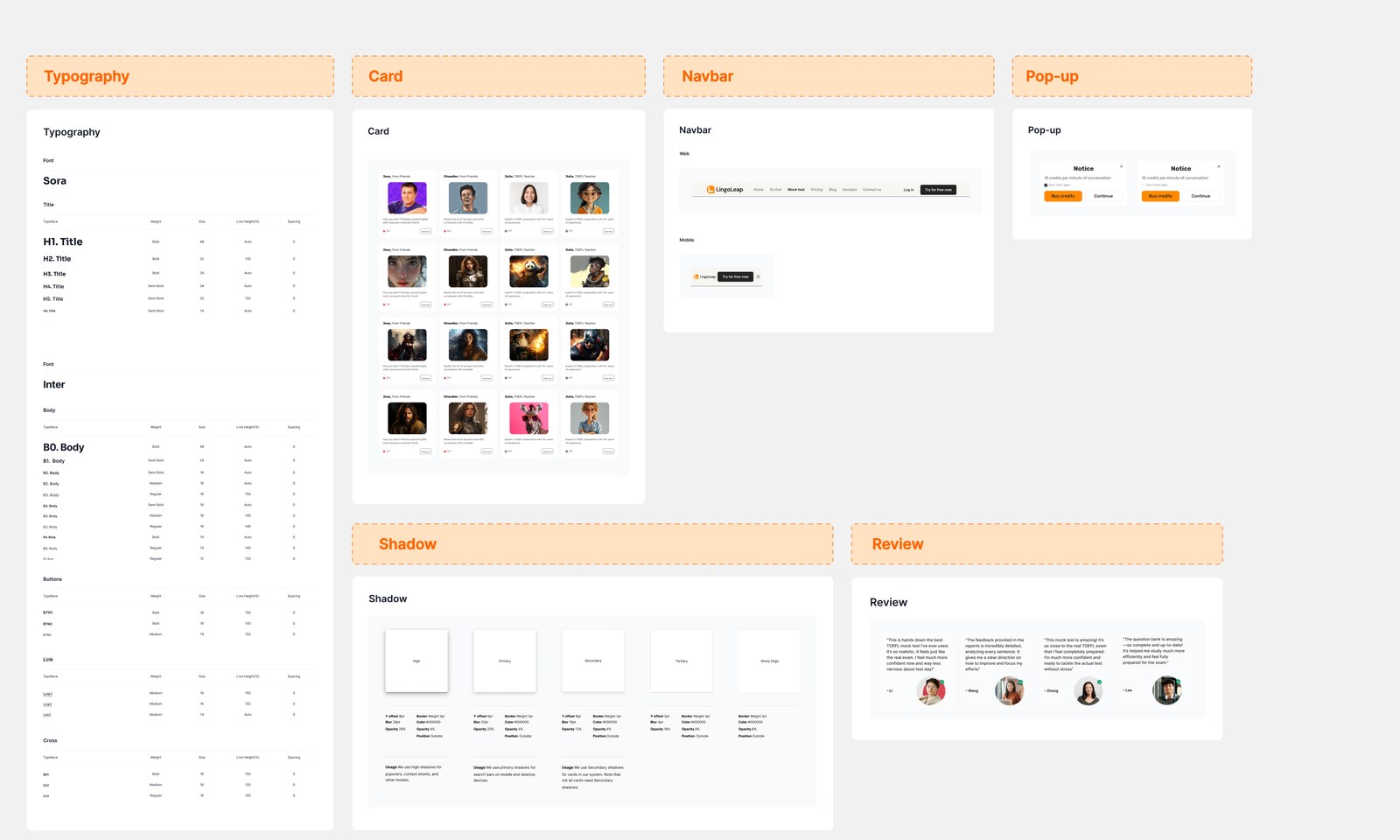
Task: Click Lee's "question bank is amazing" review quote
Action: 1154,651
